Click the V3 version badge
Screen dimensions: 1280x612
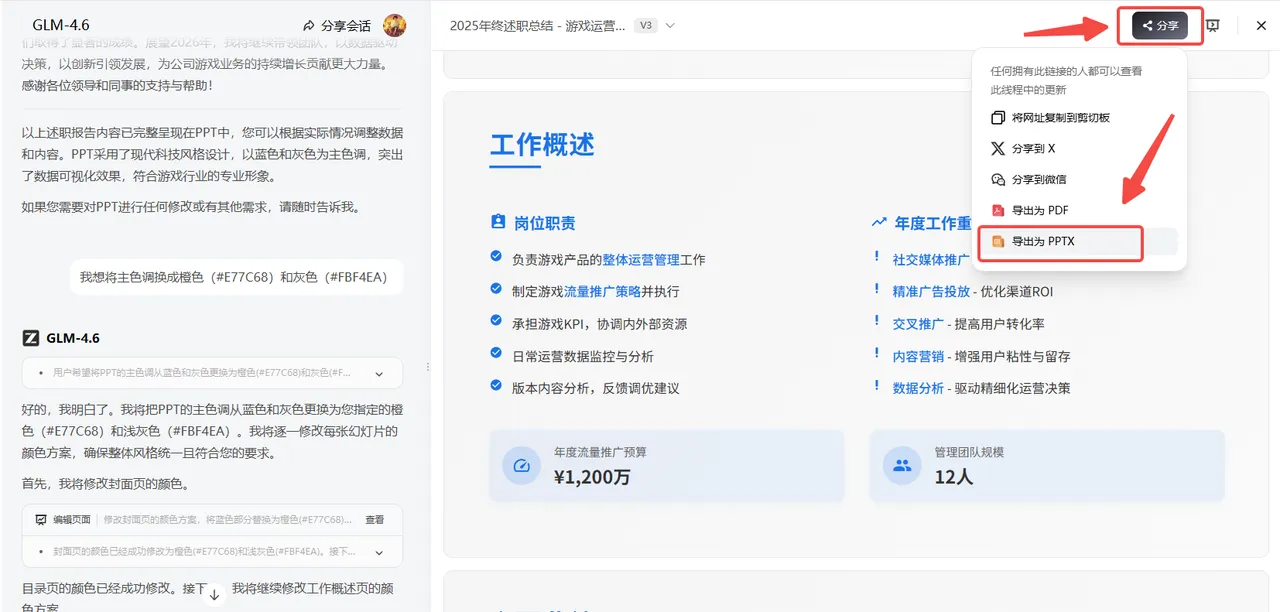click(x=645, y=26)
